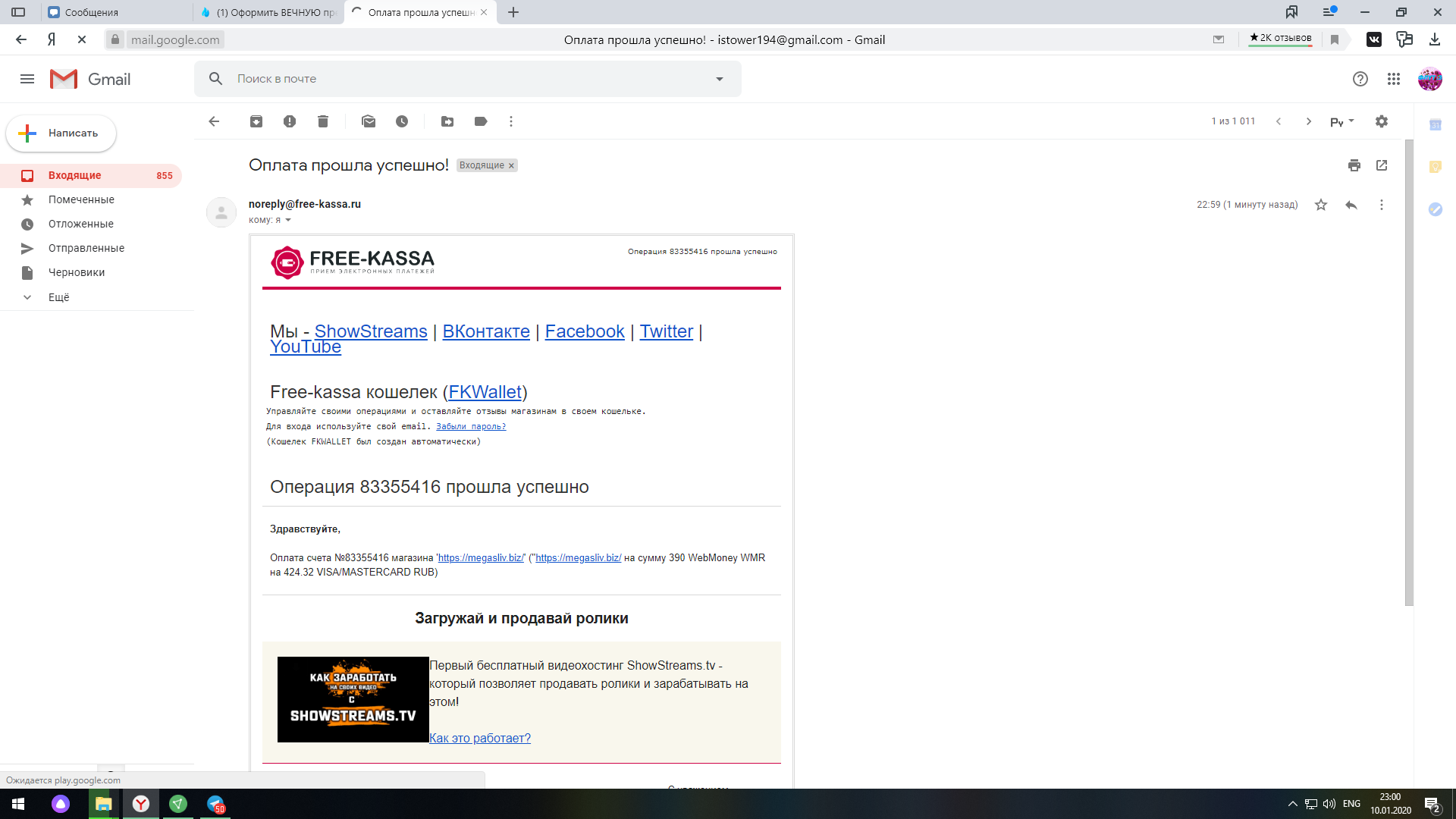Open the Google apps grid
Viewport: 1456px width, 819px height.
pos(1394,79)
